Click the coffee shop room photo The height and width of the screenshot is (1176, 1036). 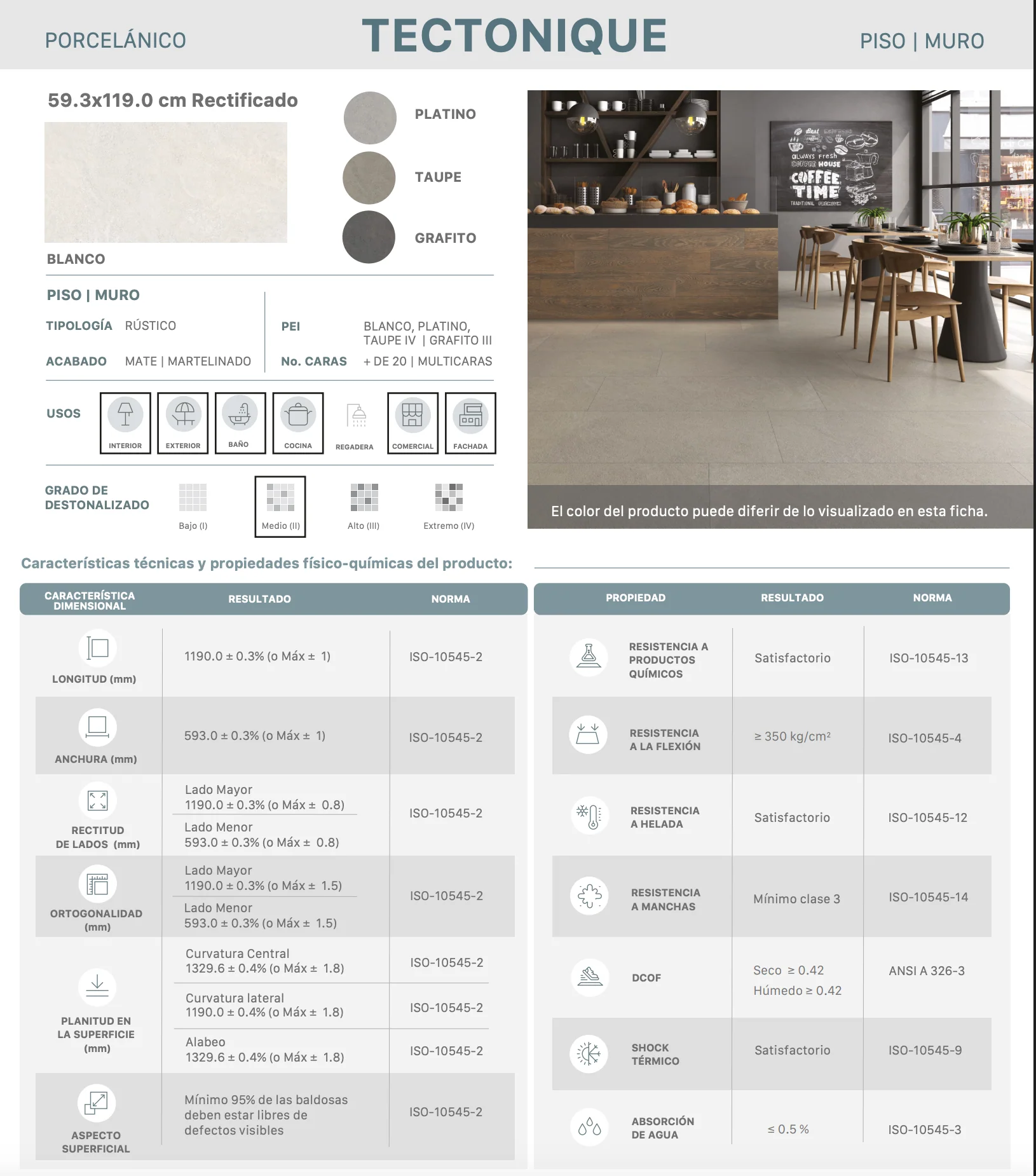coord(780,288)
